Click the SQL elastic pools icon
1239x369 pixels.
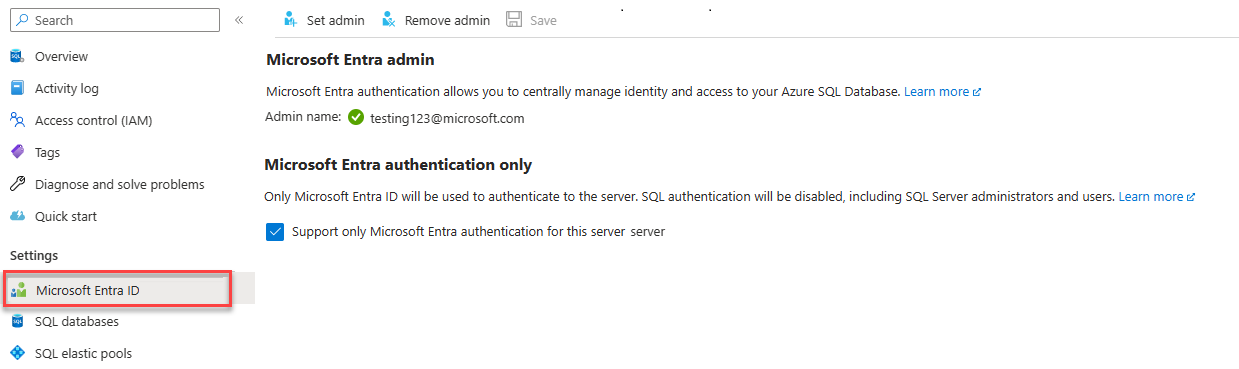[x=17, y=353]
